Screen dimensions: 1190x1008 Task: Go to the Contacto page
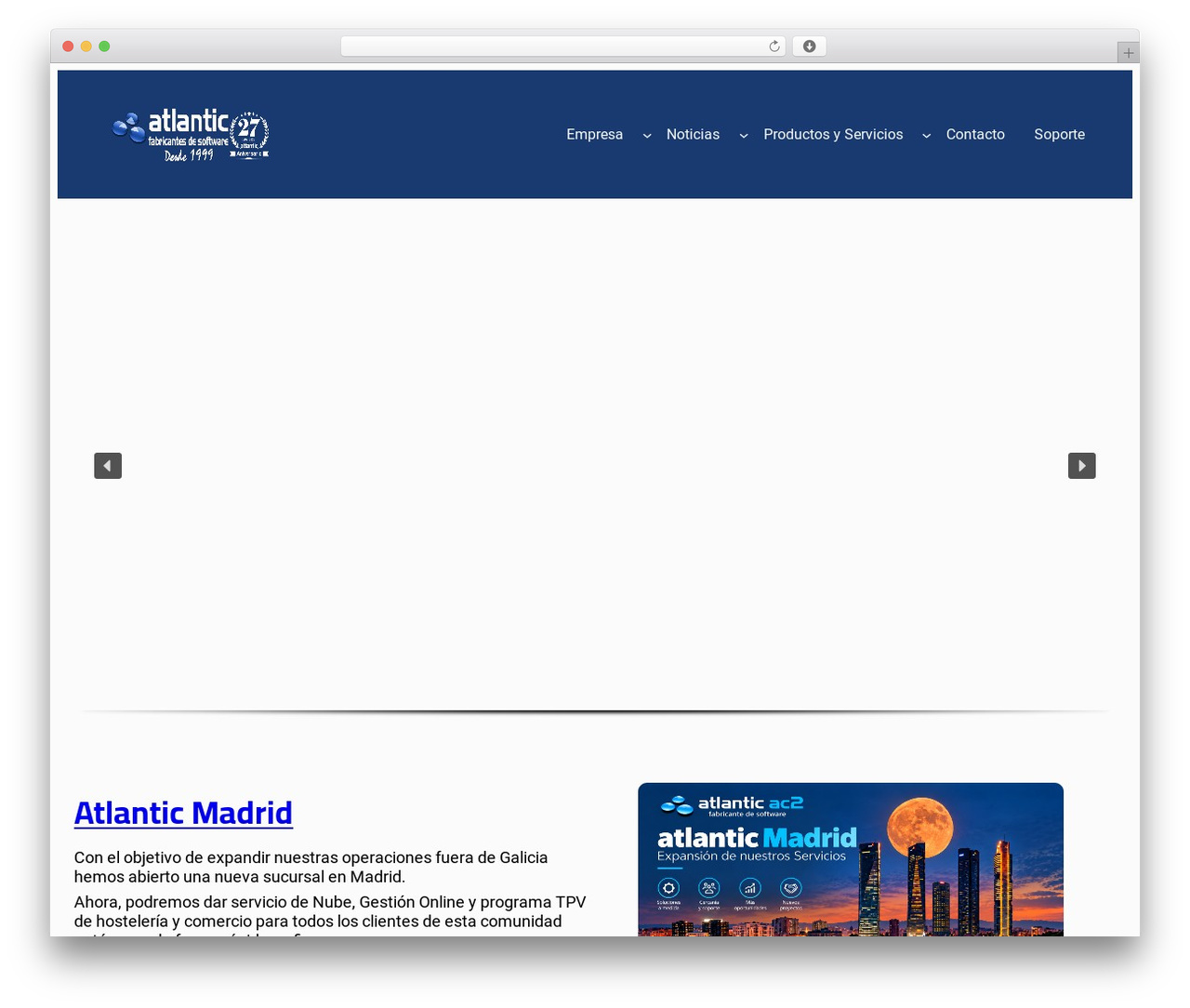975,134
